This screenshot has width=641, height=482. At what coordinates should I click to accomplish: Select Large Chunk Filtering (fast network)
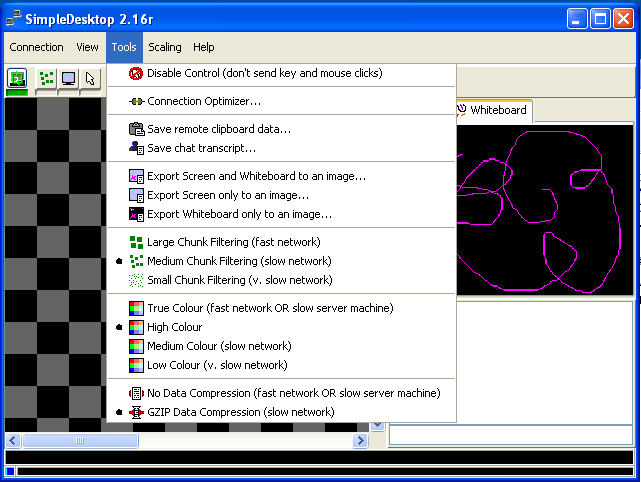[x=281, y=242]
